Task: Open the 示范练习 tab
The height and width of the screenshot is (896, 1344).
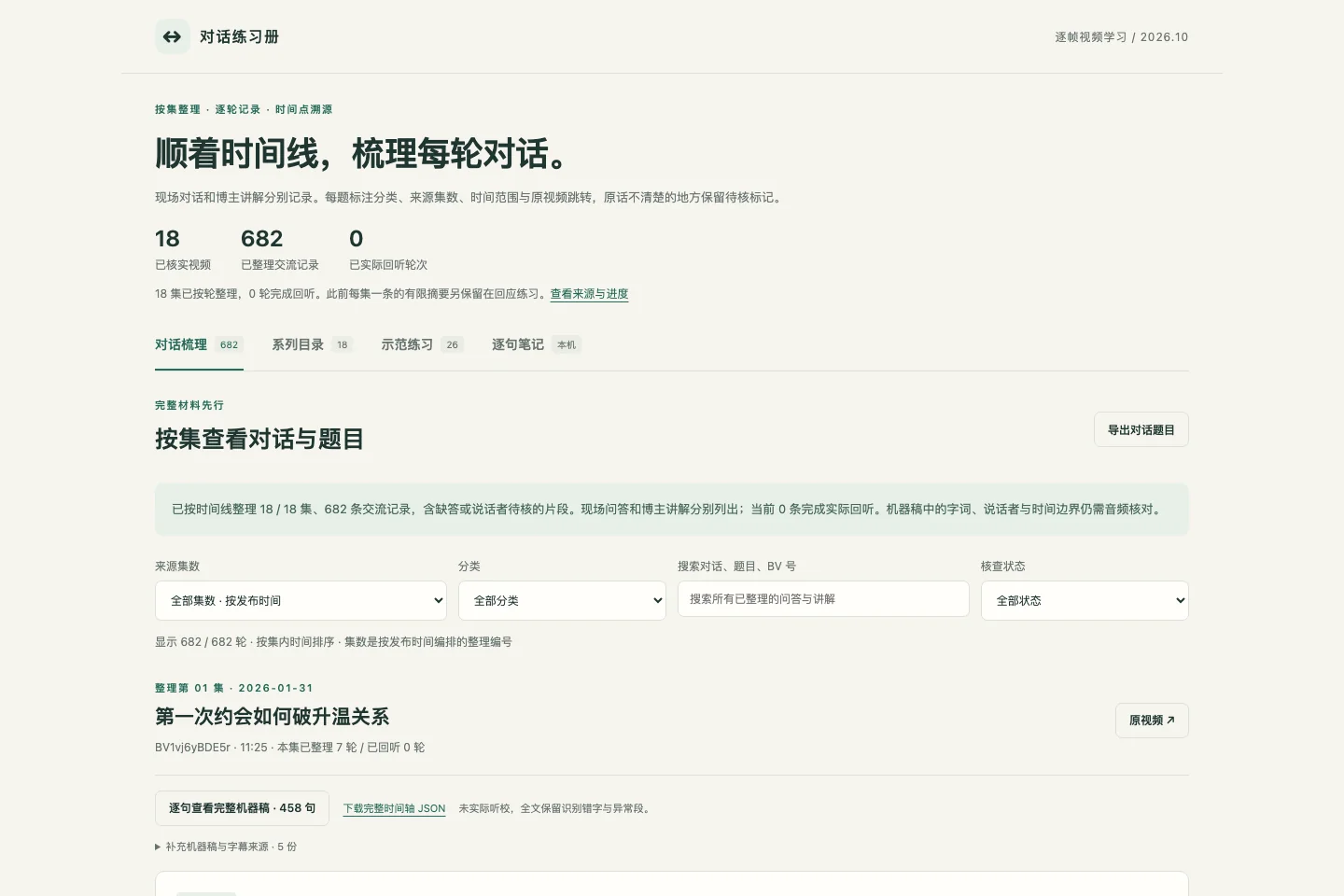Action: pos(422,344)
